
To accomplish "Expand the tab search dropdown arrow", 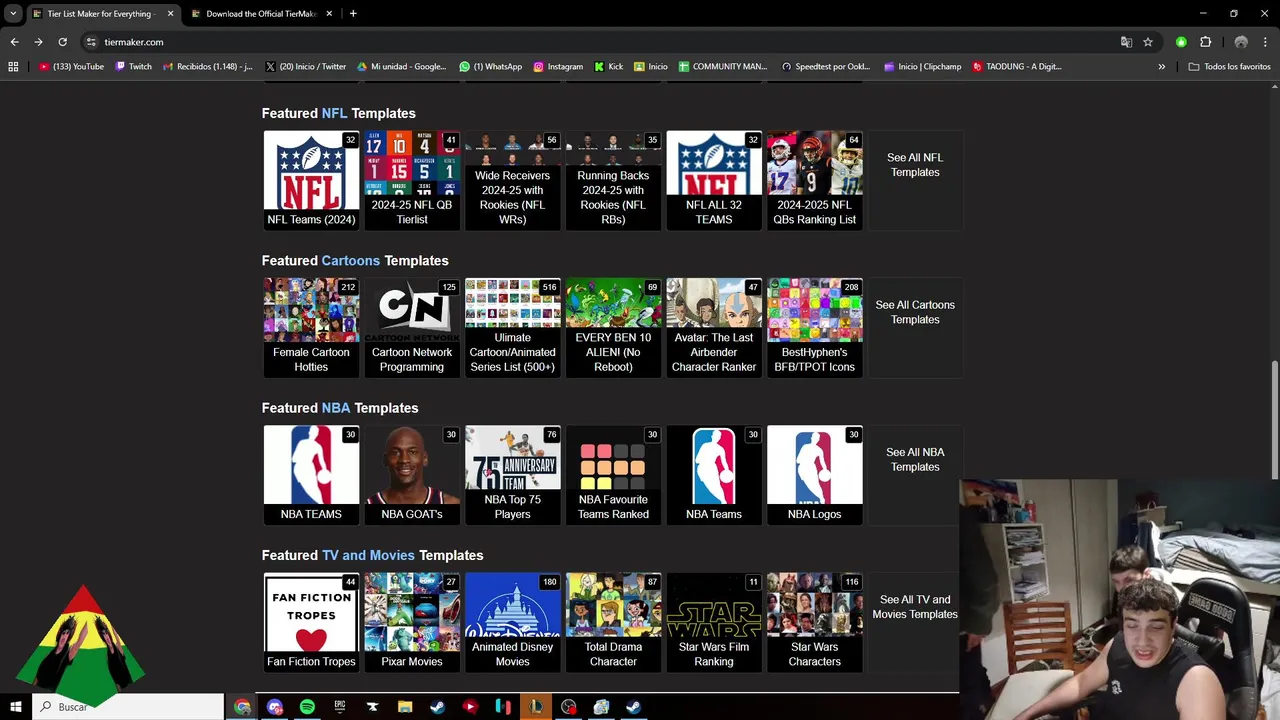I will coord(13,13).
